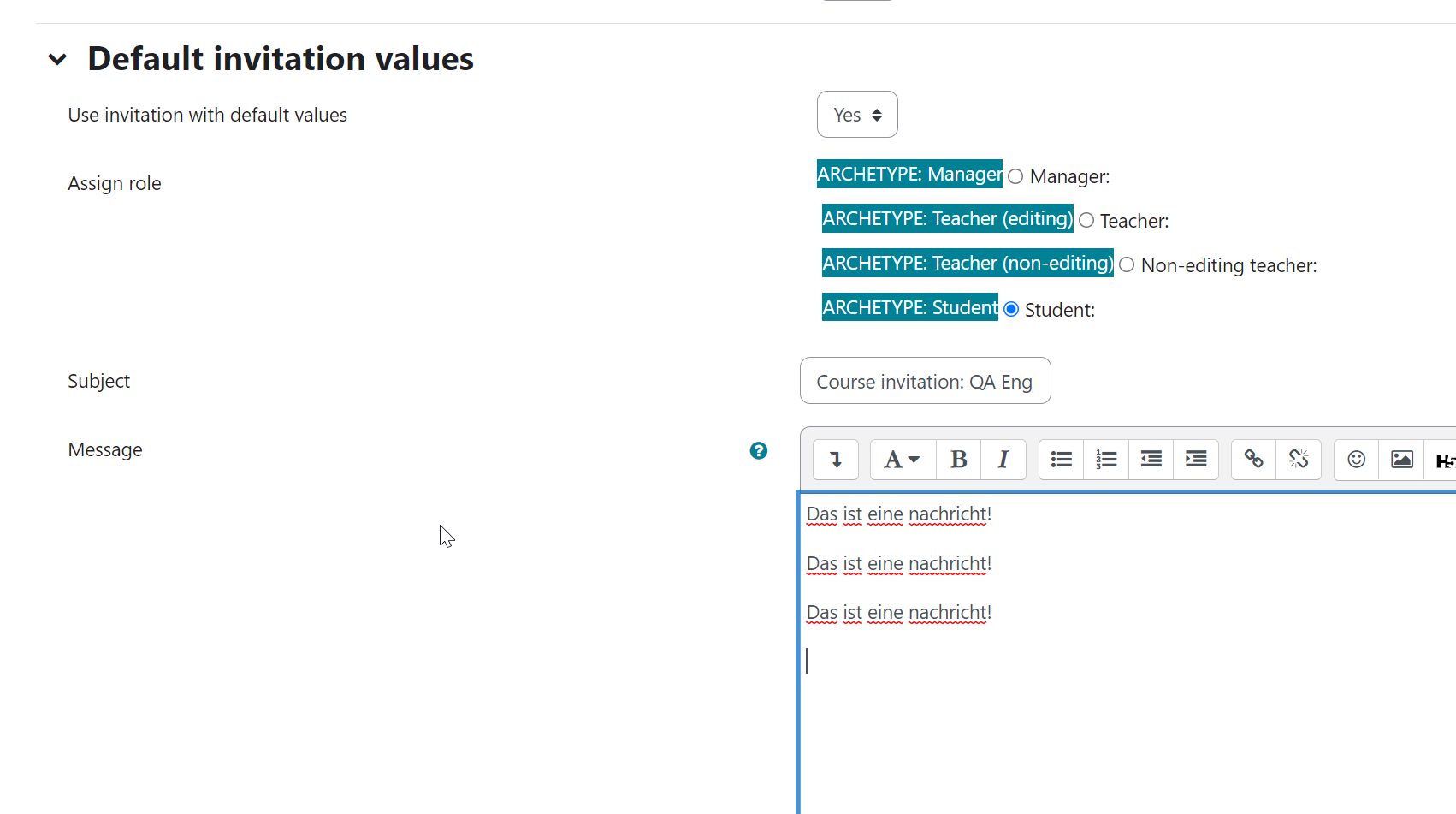Select the Manager role radio button

[x=1015, y=176]
